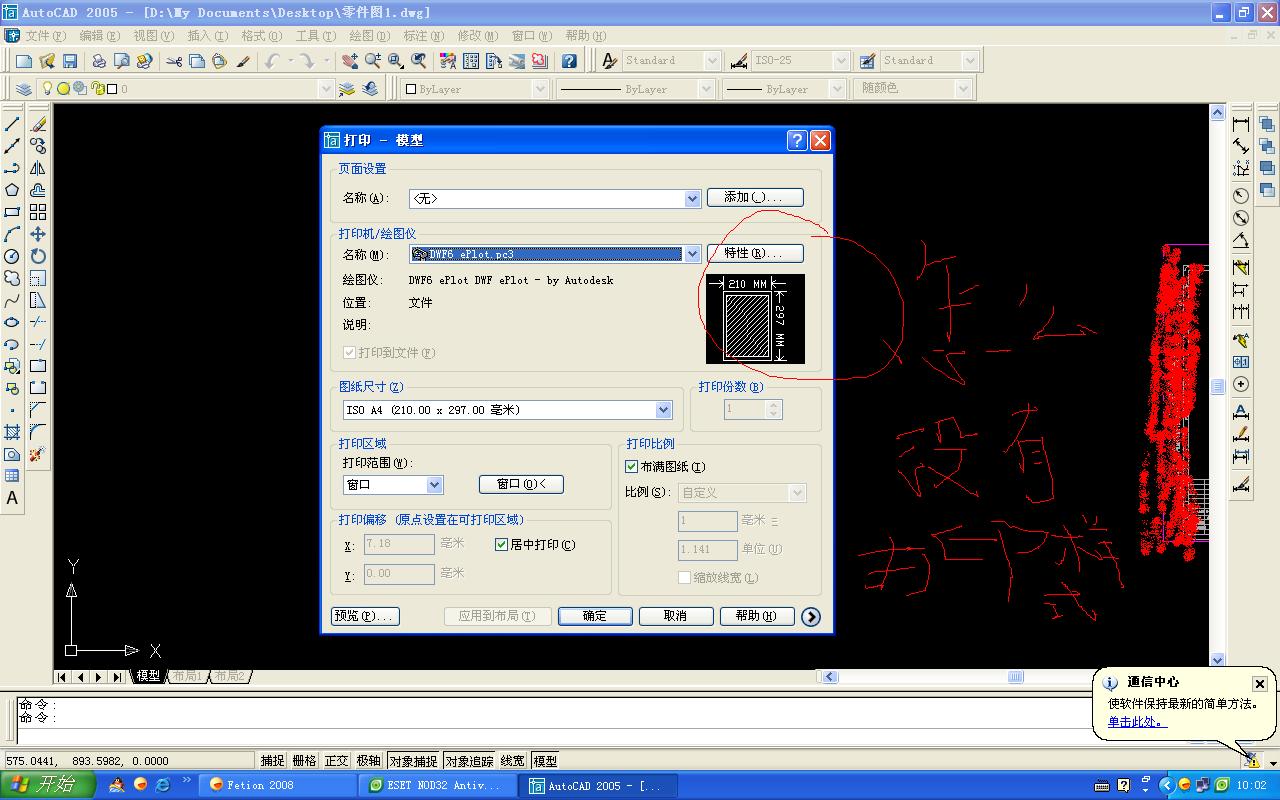The image size is (1280, 800).
Task: Open the 视图(V) menu
Action: click(153, 36)
